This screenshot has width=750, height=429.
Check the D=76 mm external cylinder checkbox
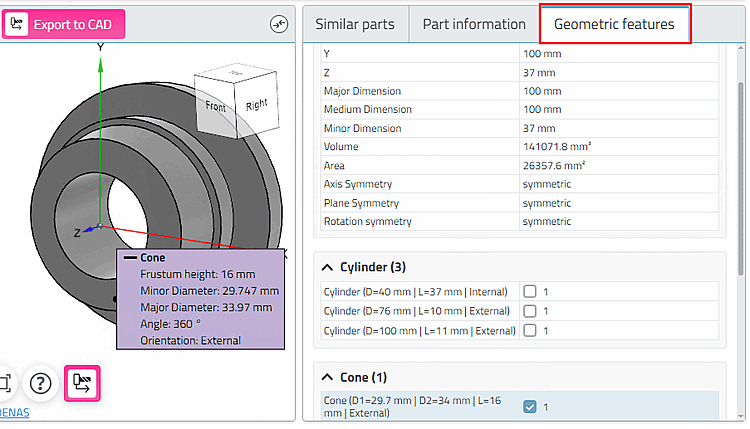(x=530, y=311)
